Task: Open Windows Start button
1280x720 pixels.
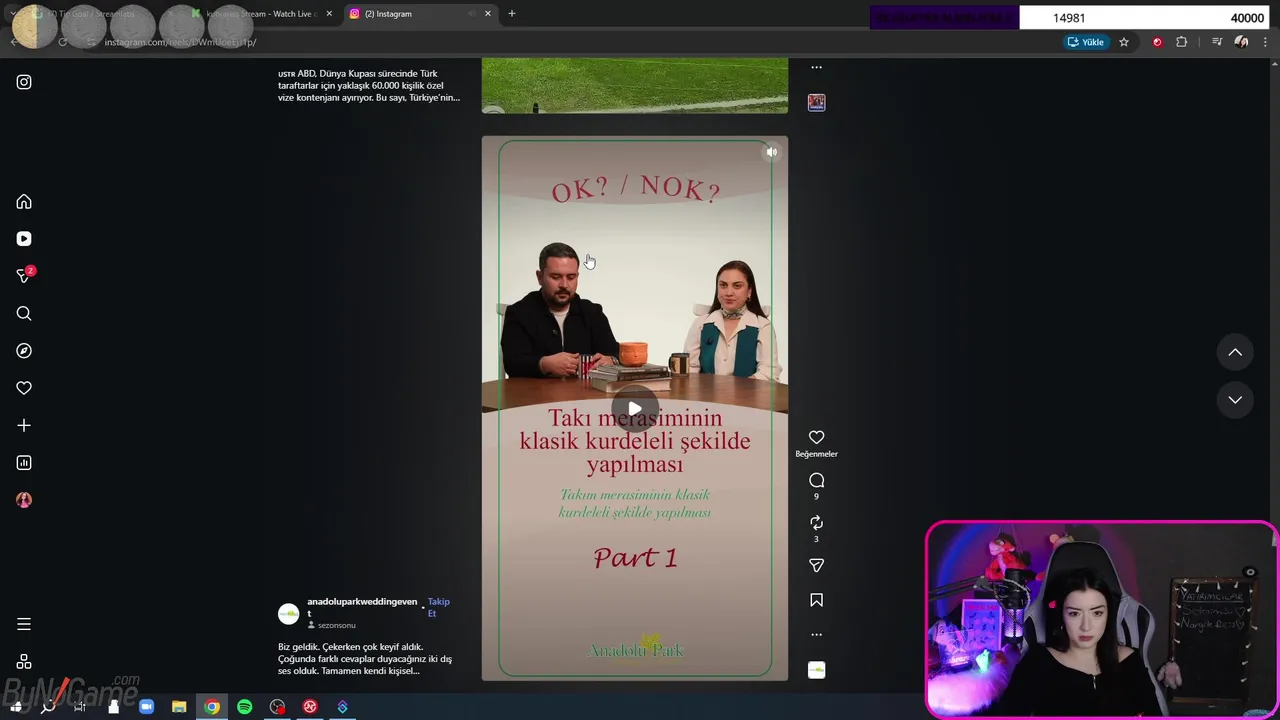Action: pyautogui.click(x=16, y=707)
